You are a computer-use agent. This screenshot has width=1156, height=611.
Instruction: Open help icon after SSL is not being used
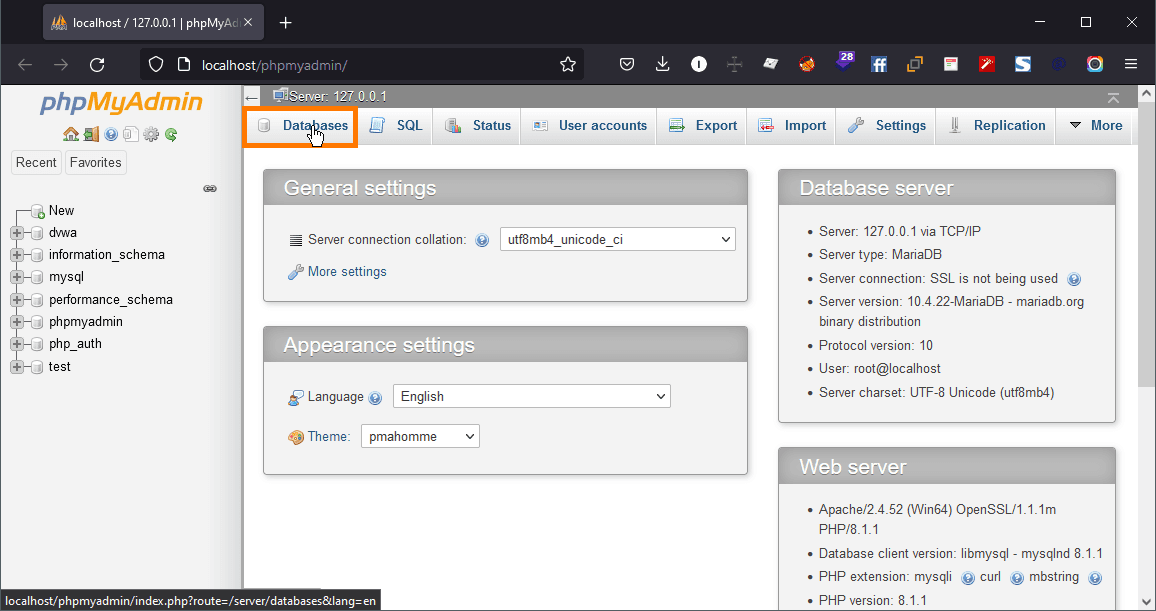(1074, 279)
